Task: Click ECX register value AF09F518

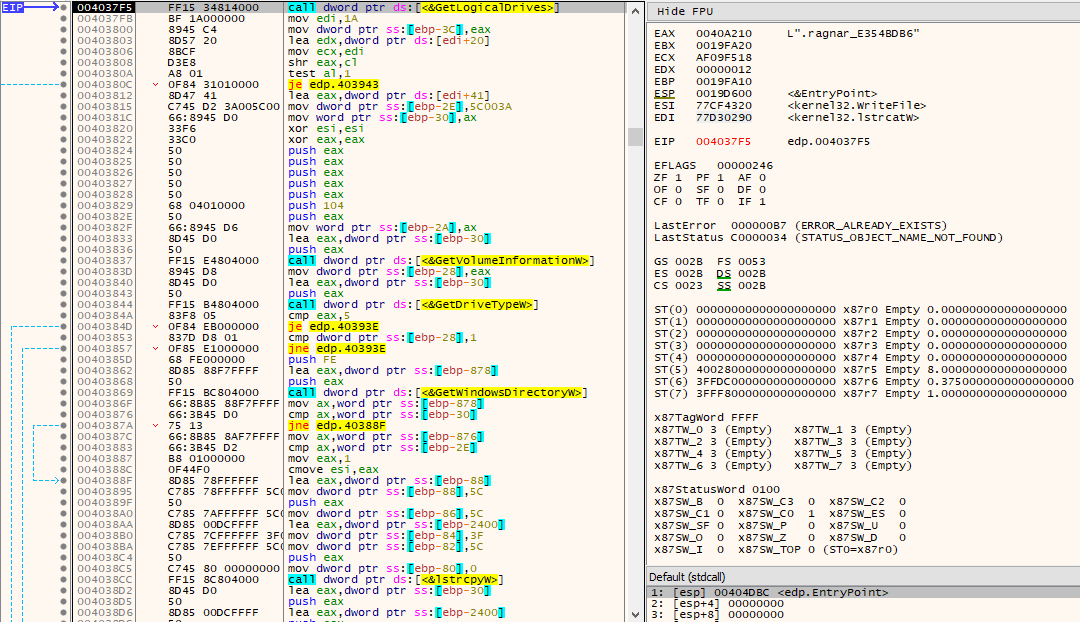Action: point(724,57)
